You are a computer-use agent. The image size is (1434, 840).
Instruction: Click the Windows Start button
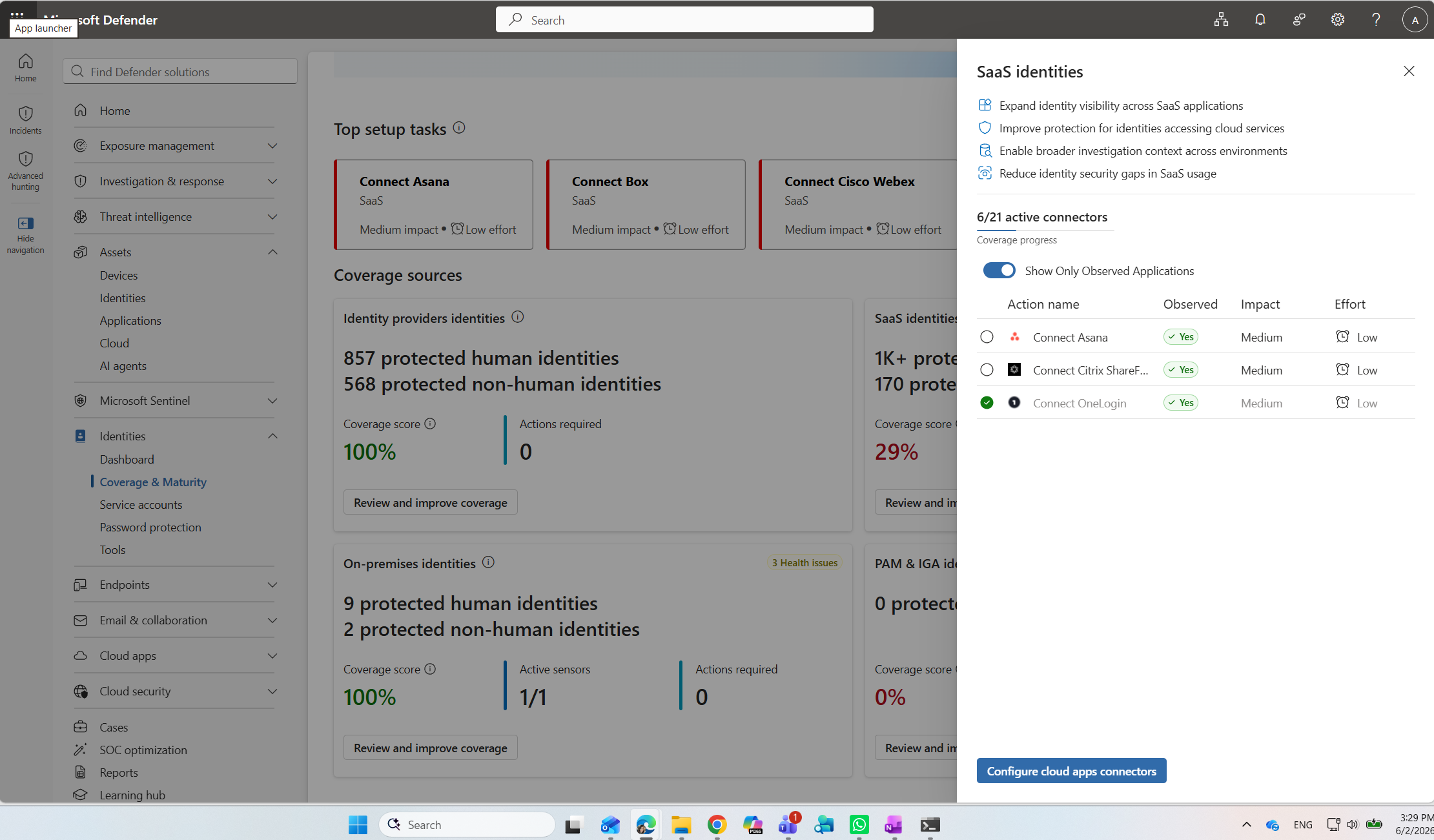pyautogui.click(x=358, y=825)
